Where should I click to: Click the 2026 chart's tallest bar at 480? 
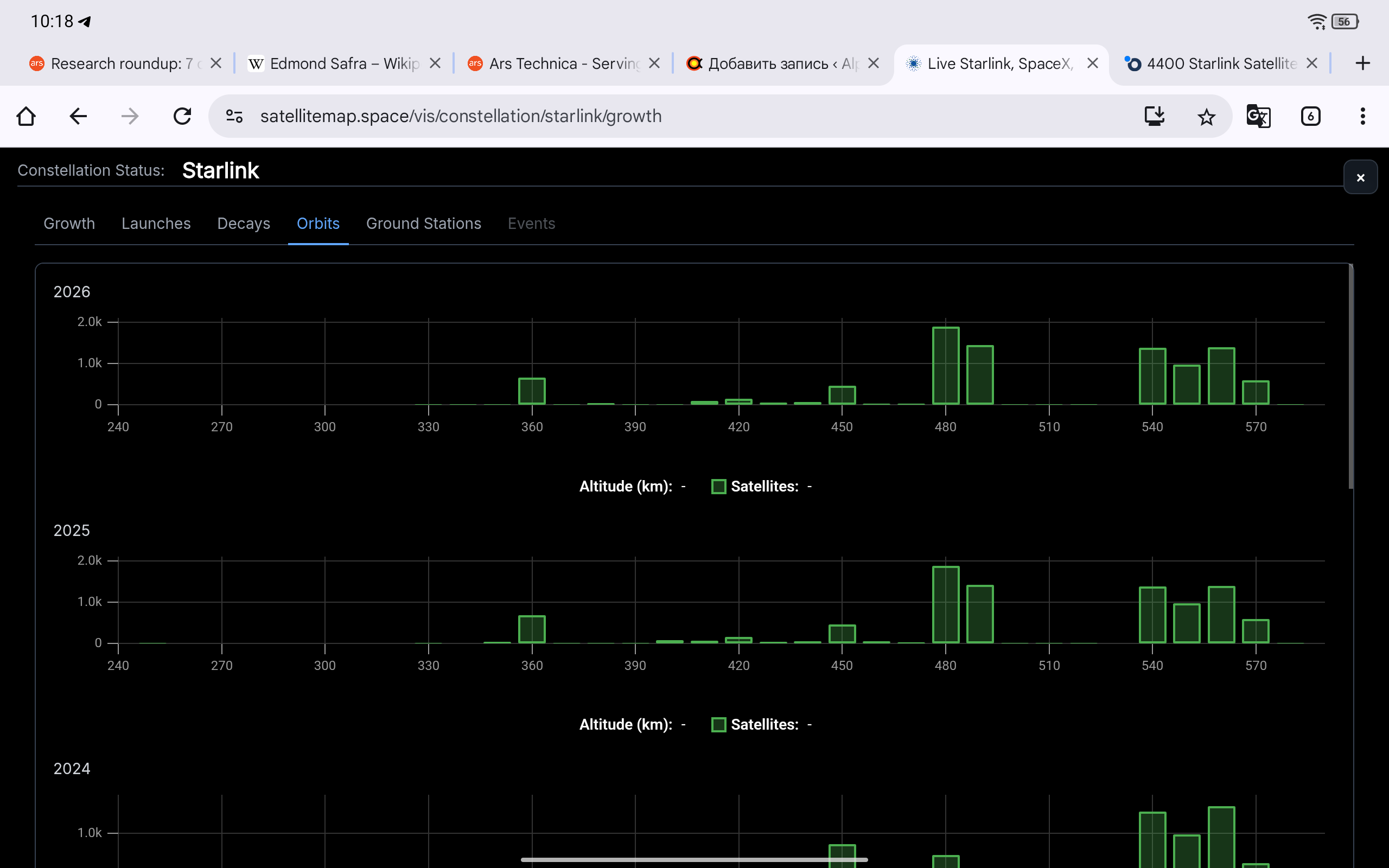pos(945,366)
